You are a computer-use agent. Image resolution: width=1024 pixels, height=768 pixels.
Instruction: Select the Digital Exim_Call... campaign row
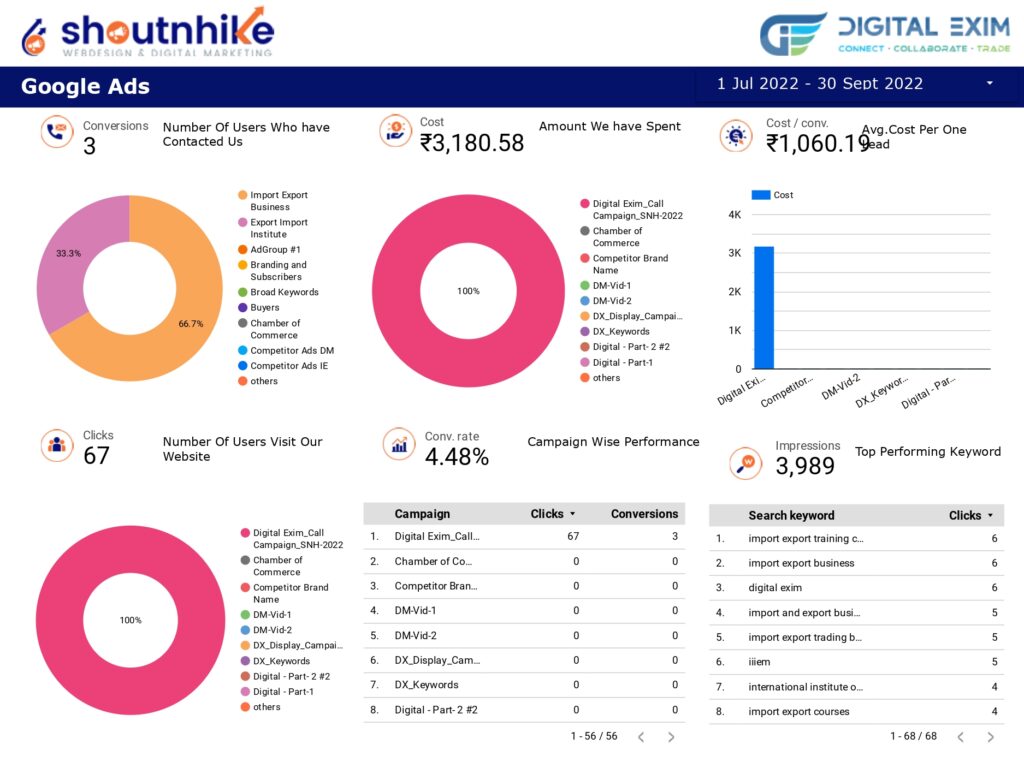pyautogui.click(x=524, y=536)
